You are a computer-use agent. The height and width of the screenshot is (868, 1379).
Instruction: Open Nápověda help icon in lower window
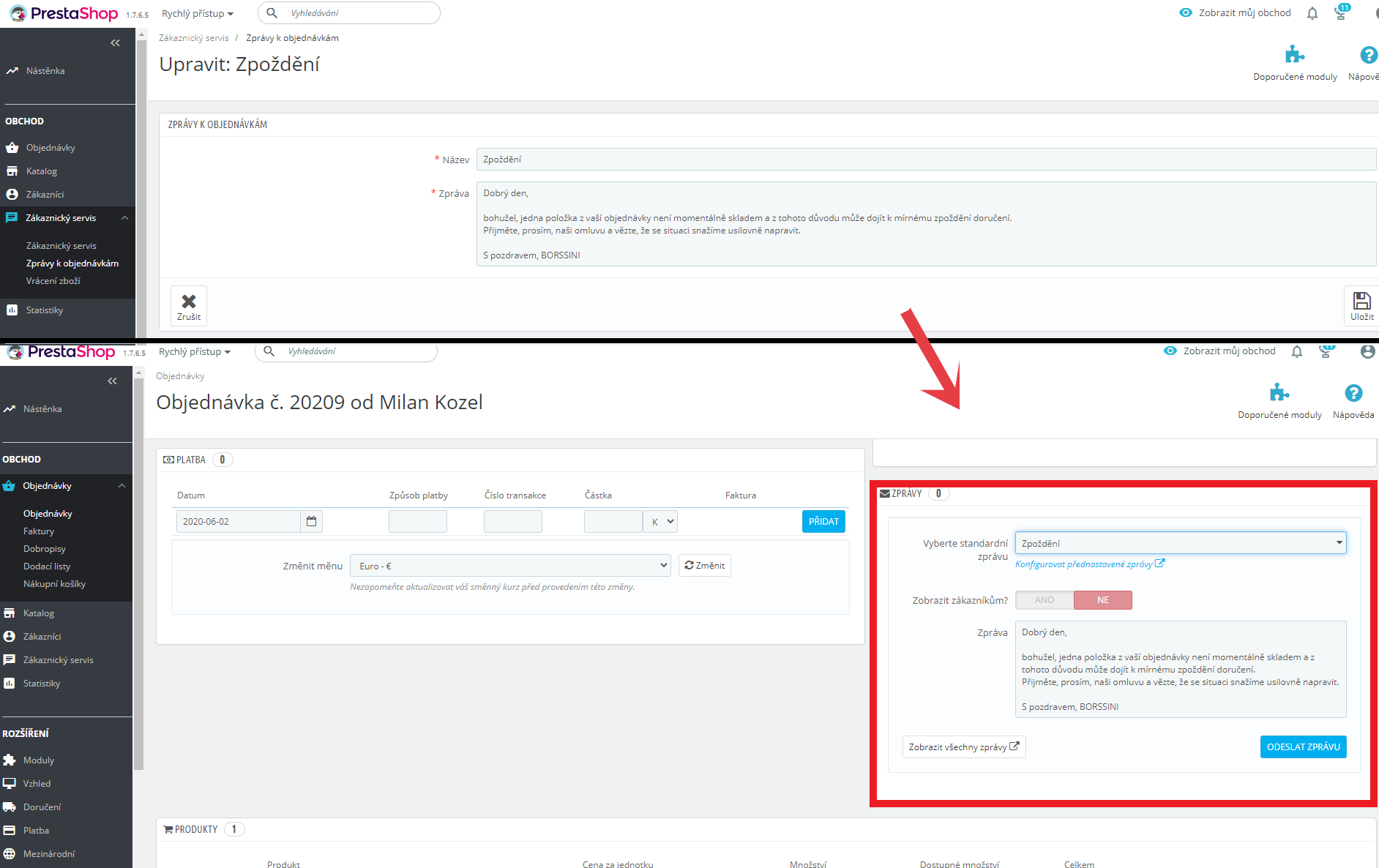coord(1353,393)
